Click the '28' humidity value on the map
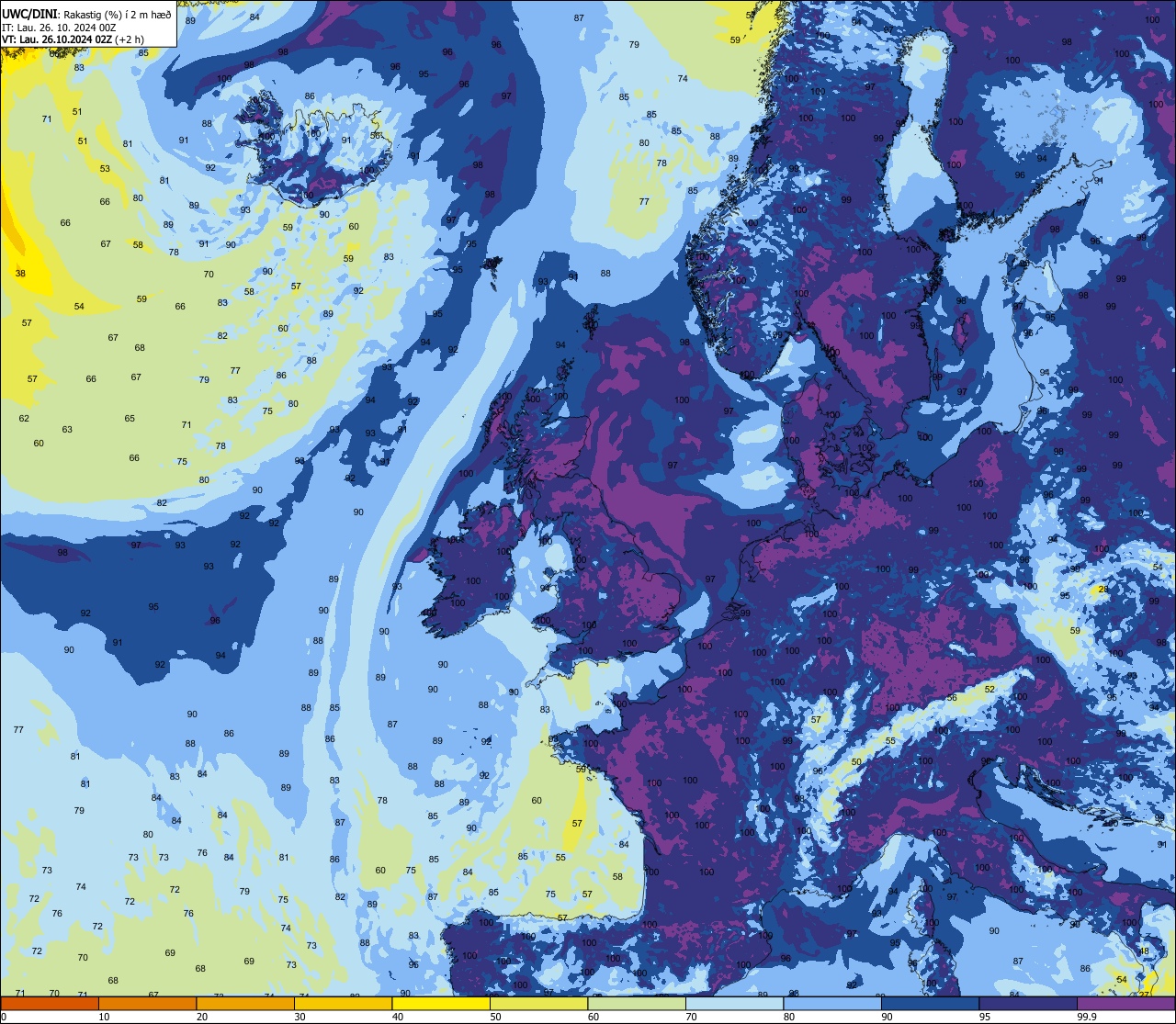The height and width of the screenshot is (1024, 1176). pos(1103,589)
